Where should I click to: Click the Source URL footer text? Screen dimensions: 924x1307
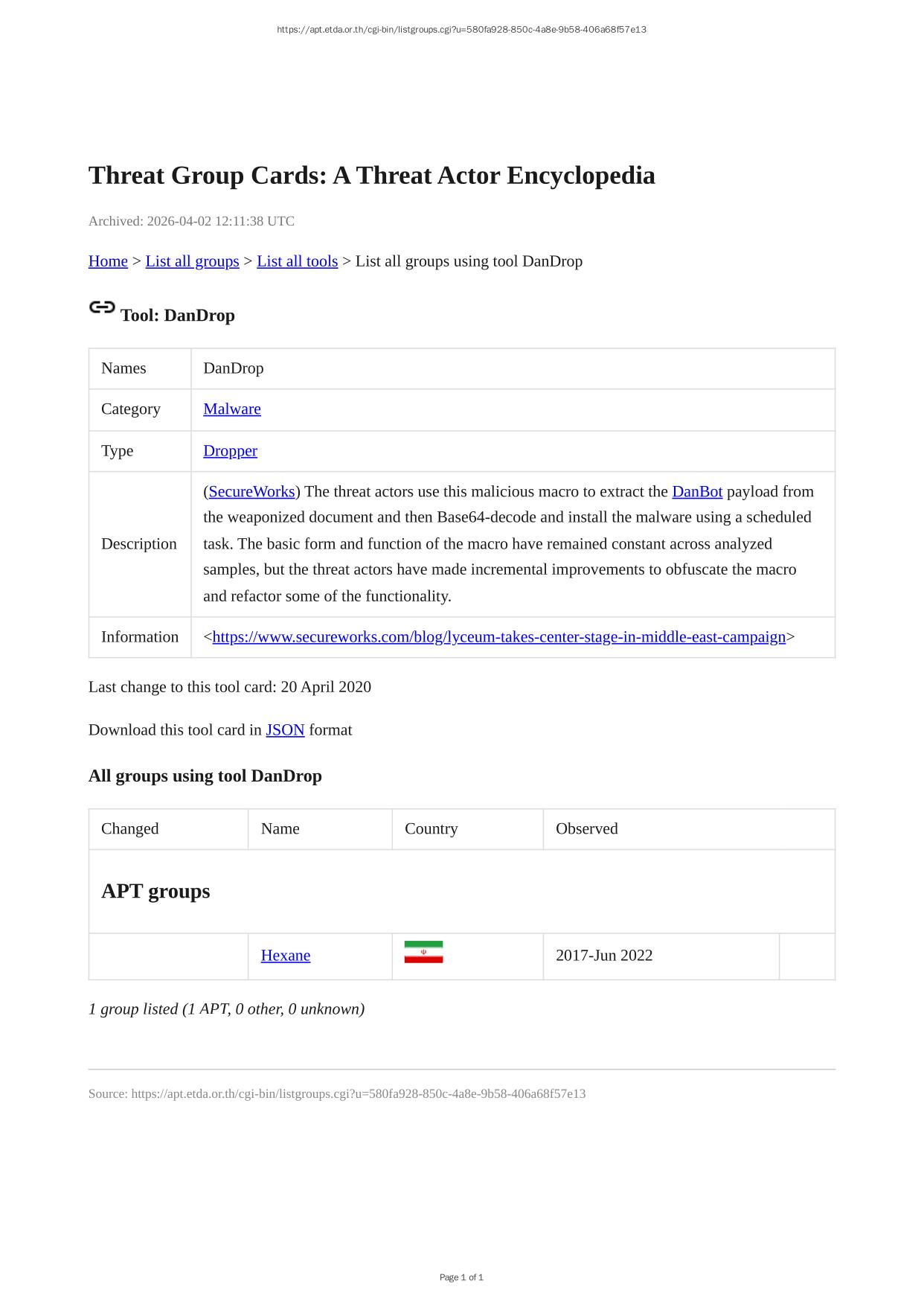tap(336, 1093)
